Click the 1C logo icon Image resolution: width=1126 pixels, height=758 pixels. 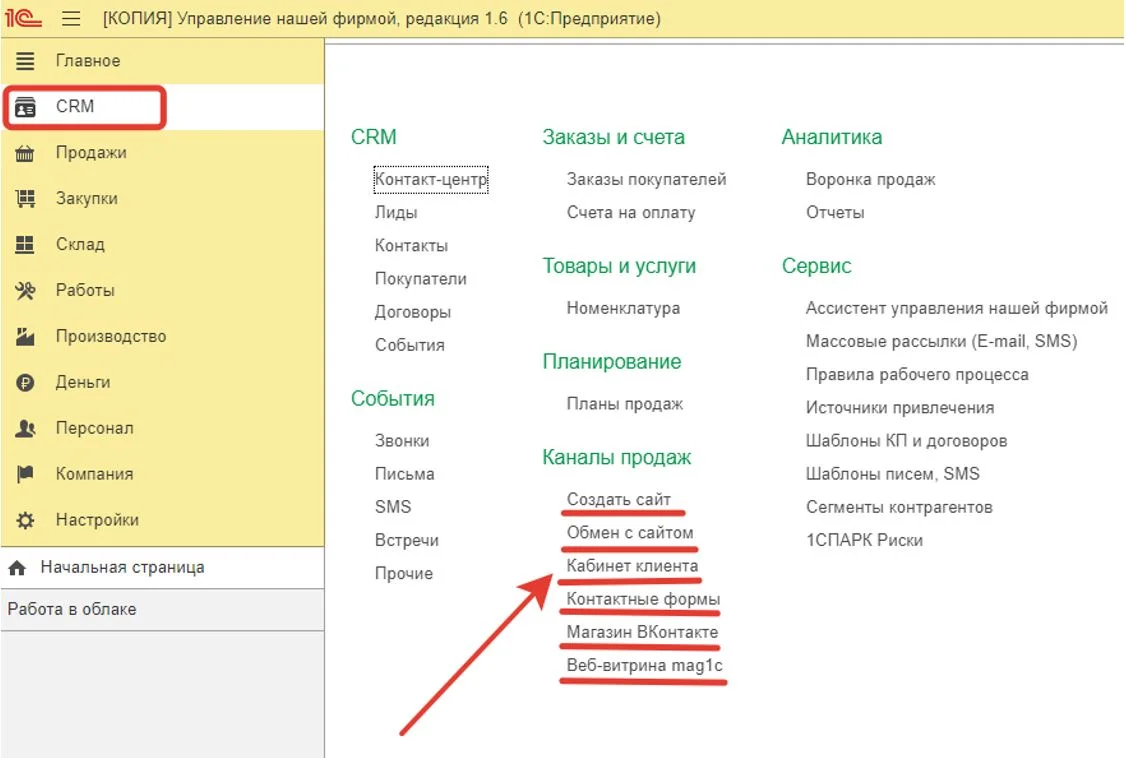click(x=23, y=18)
